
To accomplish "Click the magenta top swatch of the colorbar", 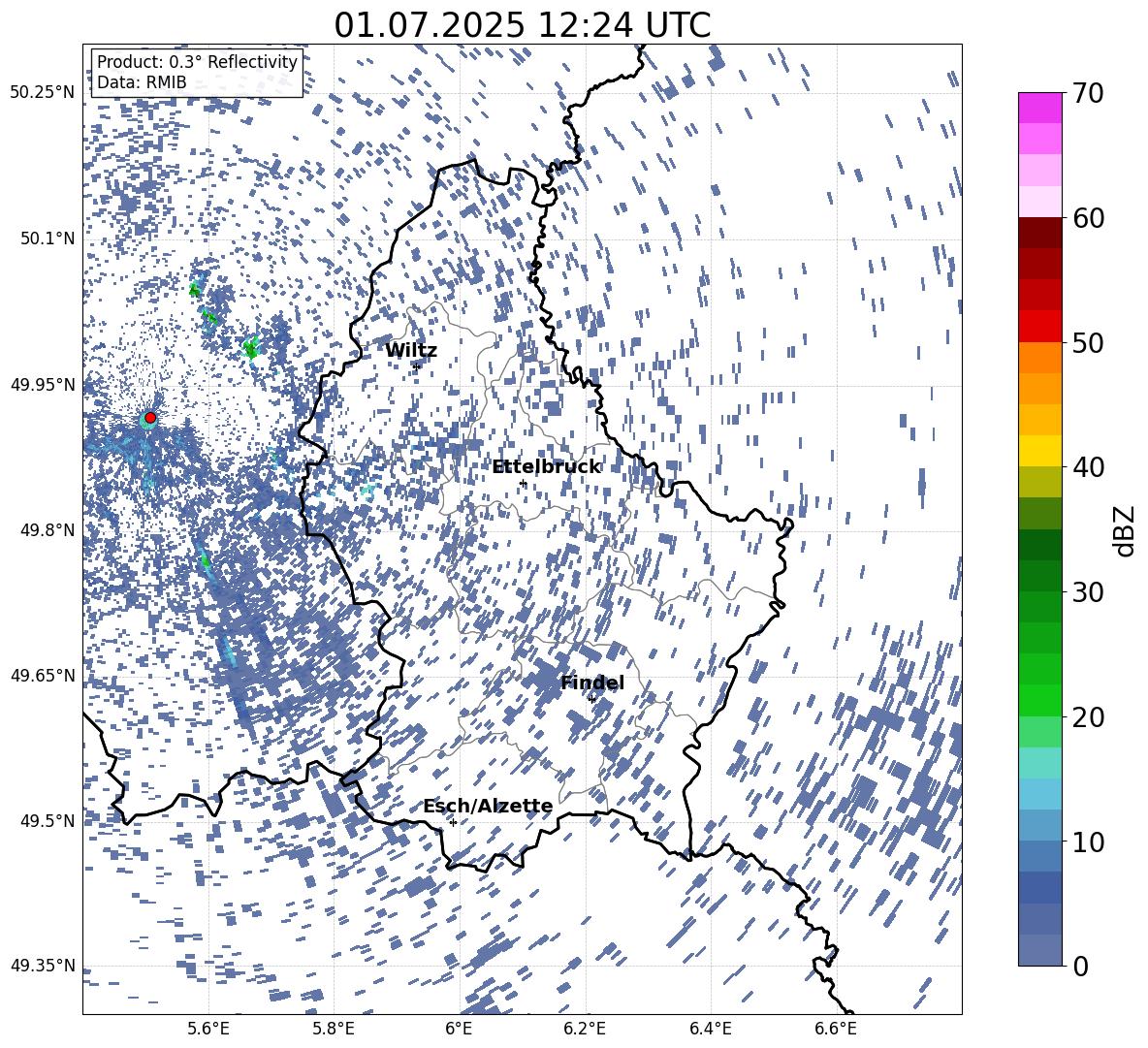I will click(x=1039, y=109).
